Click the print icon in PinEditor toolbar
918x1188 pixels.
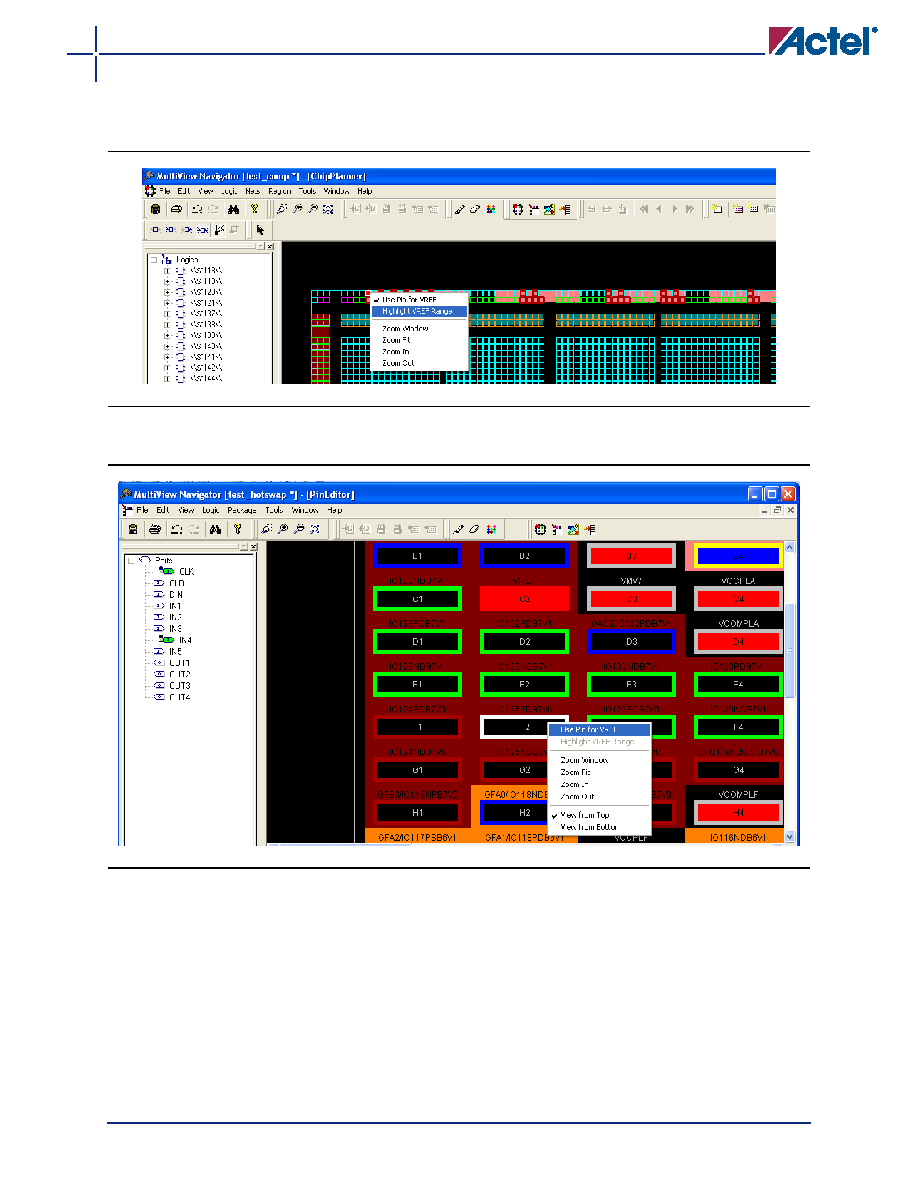[x=155, y=529]
